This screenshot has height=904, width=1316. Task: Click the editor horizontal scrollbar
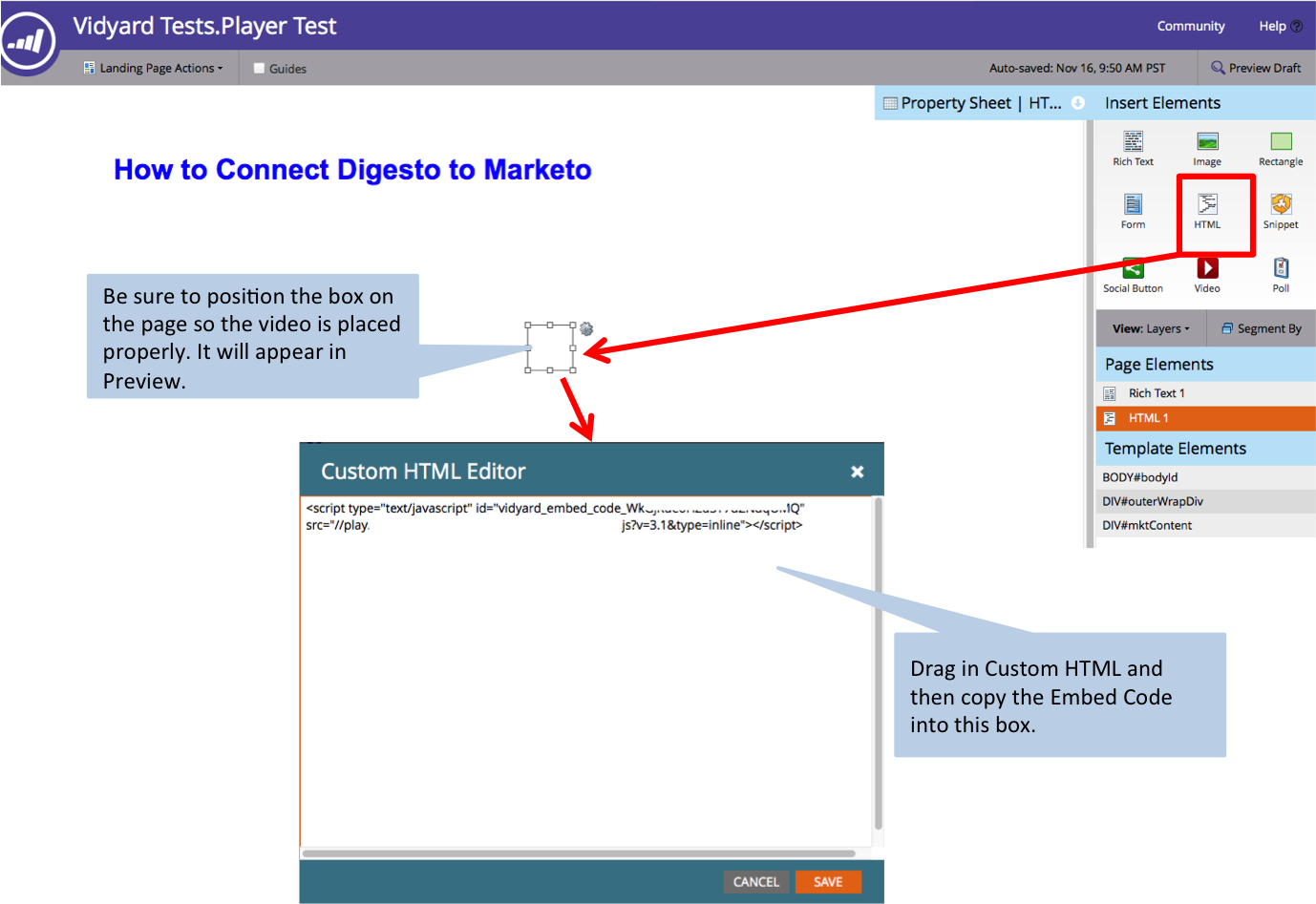579,853
